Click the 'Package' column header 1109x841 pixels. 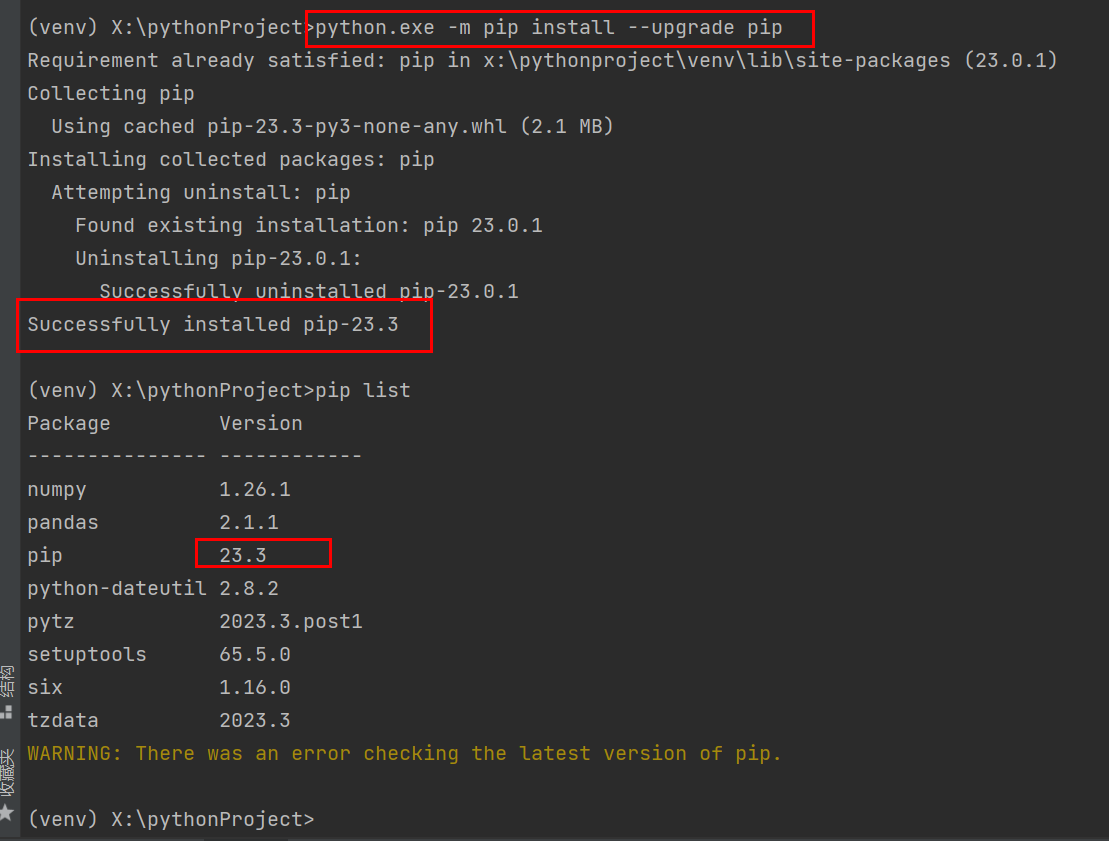(x=69, y=423)
